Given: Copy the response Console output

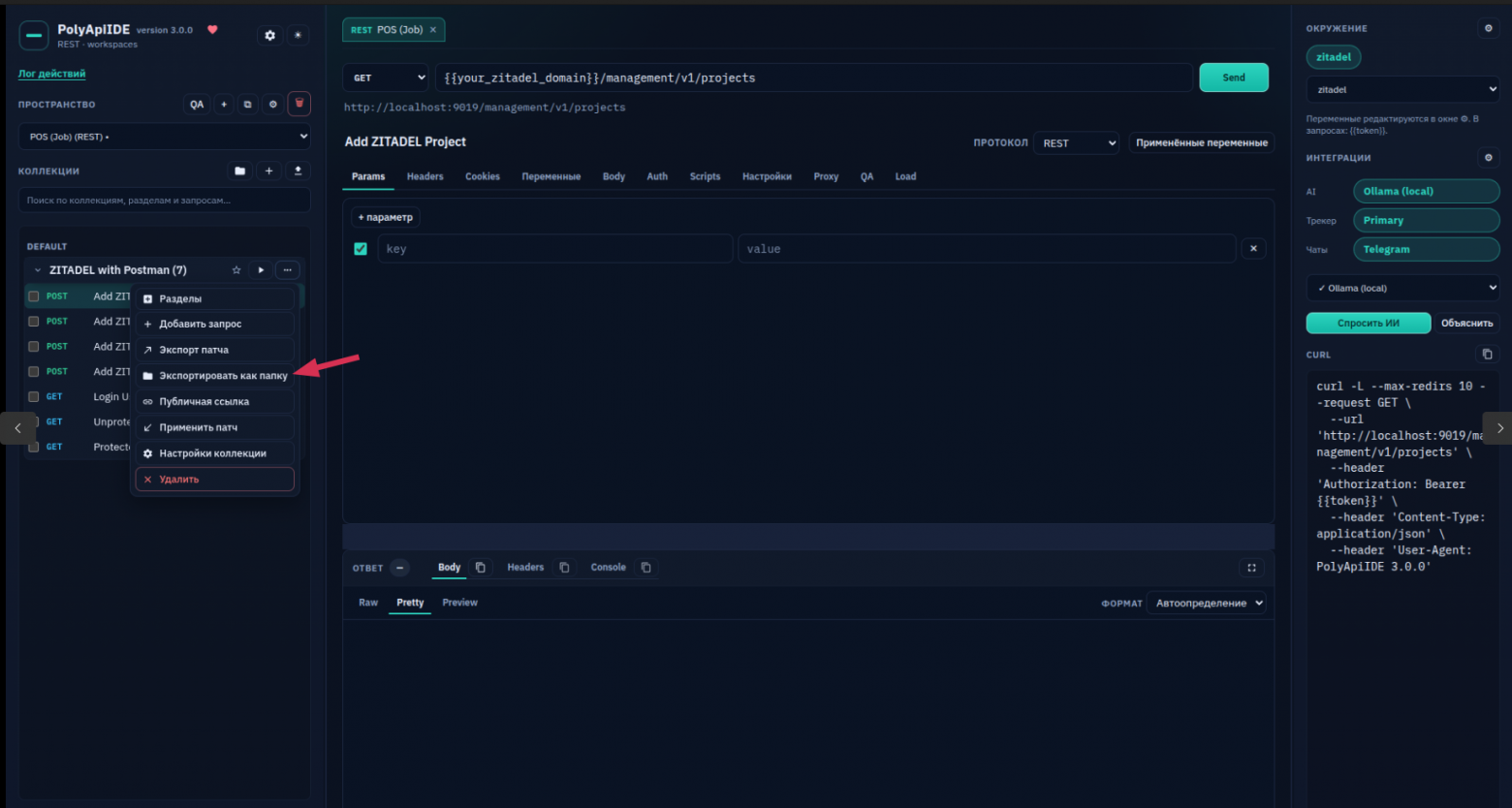Looking at the screenshot, I should pos(646,568).
